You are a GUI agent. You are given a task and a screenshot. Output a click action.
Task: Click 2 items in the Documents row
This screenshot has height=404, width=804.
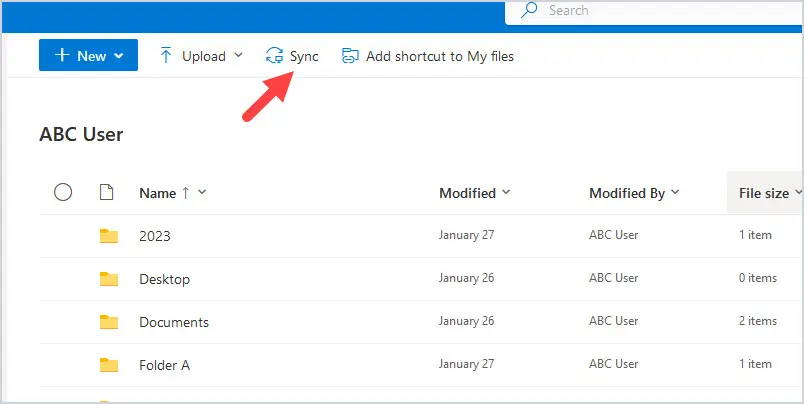point(758,321)
